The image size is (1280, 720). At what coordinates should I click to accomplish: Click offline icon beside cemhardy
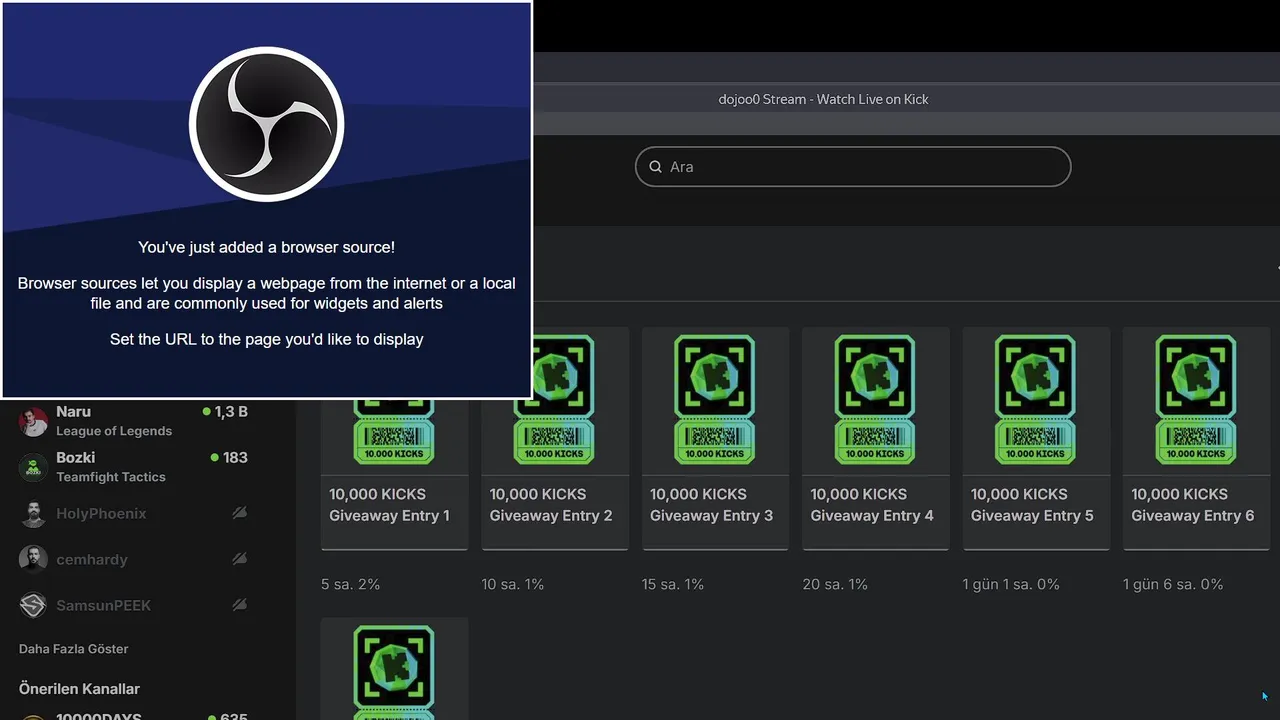[239, 559]
